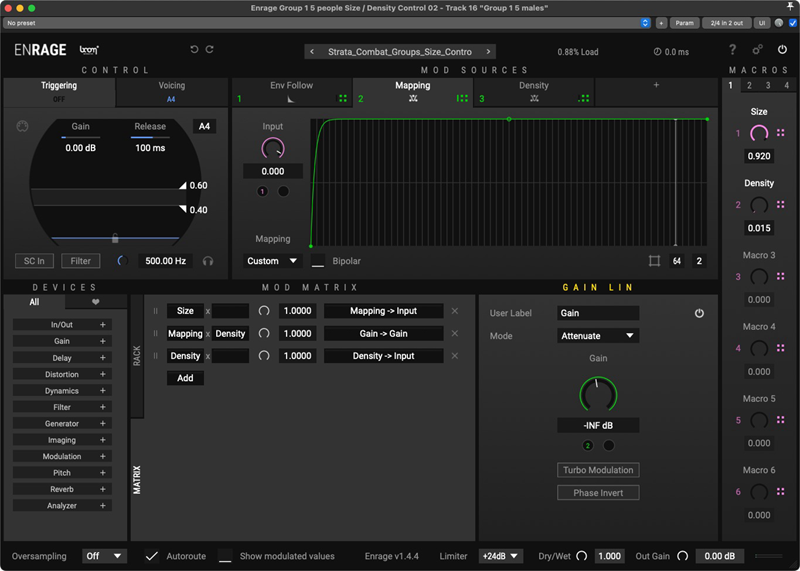
Task: Click the add mod source plus icon
Action: point(656,86)
